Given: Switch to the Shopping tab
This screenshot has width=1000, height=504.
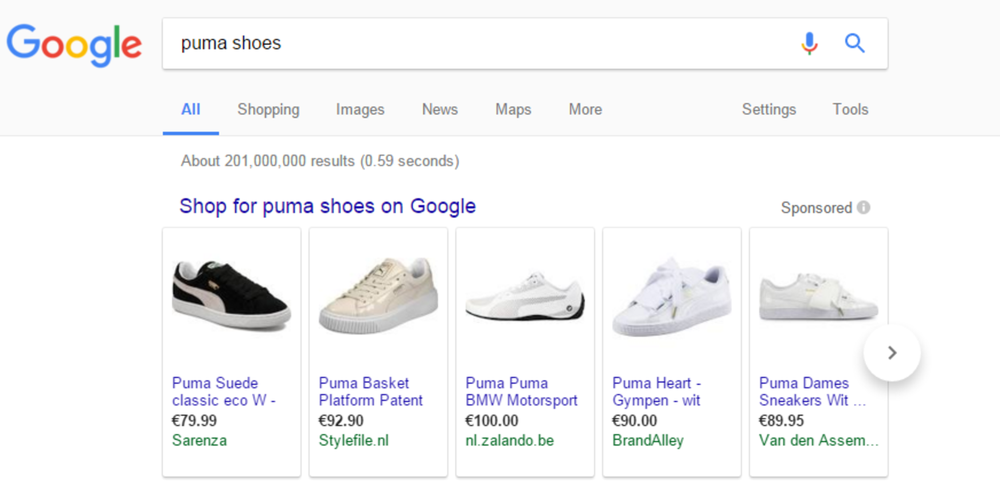Looking at the screenshot, I should point(268,109).
